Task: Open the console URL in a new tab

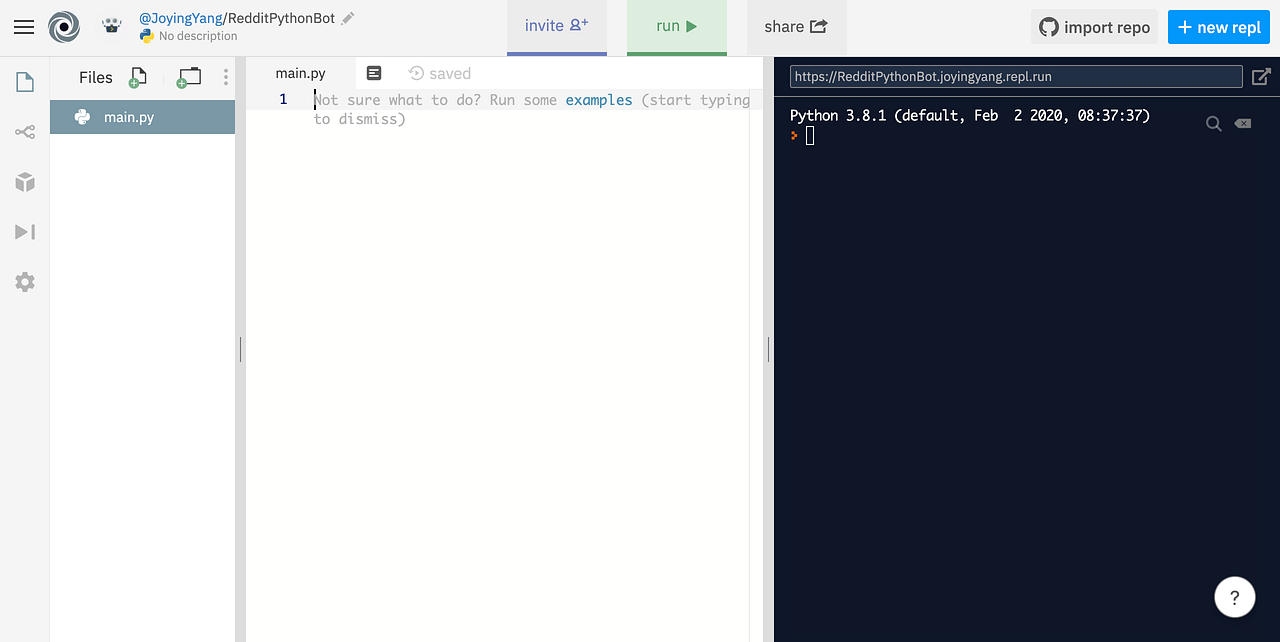Action: tap(1262, 75)
